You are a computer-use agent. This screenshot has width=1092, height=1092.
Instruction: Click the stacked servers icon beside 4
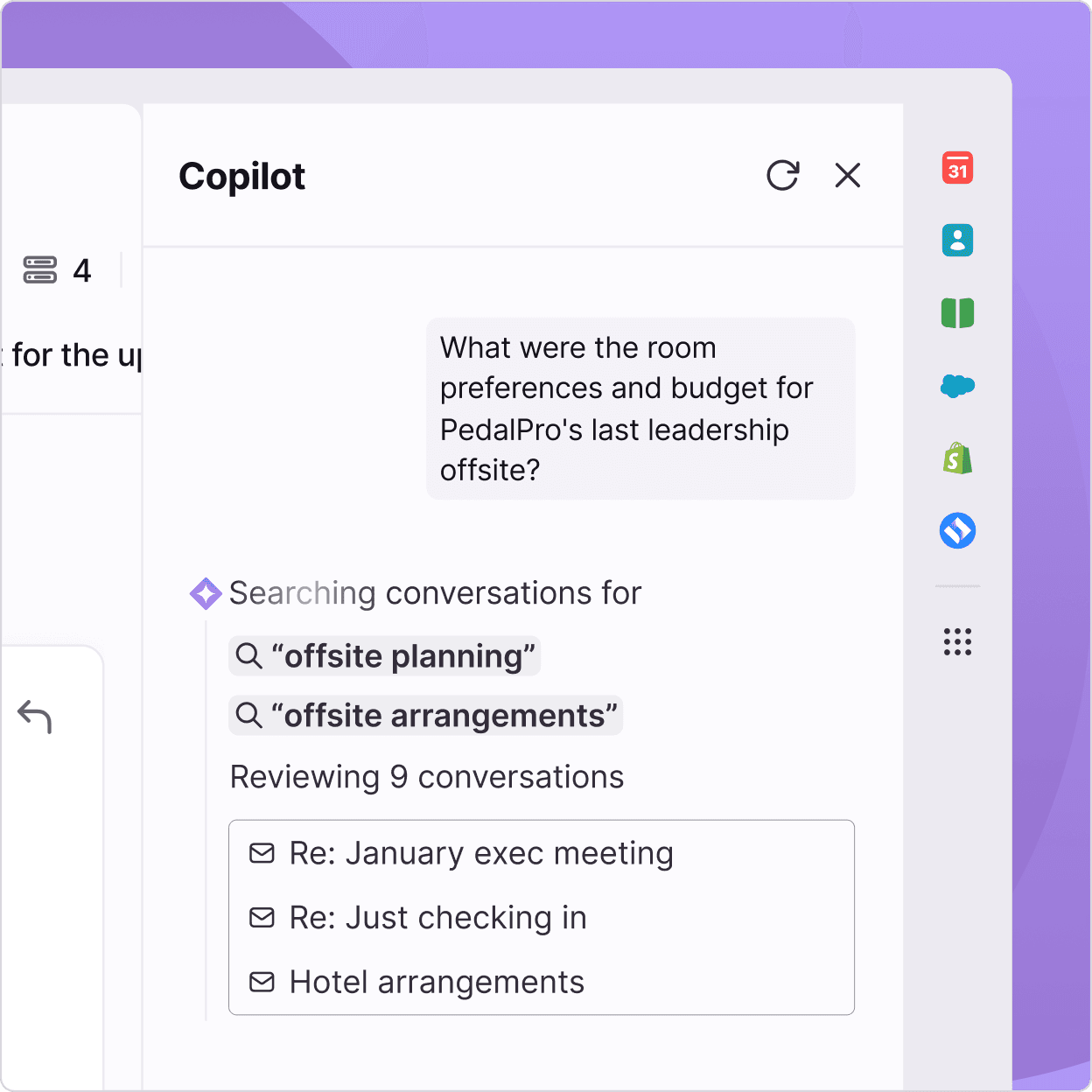(40, 270)
